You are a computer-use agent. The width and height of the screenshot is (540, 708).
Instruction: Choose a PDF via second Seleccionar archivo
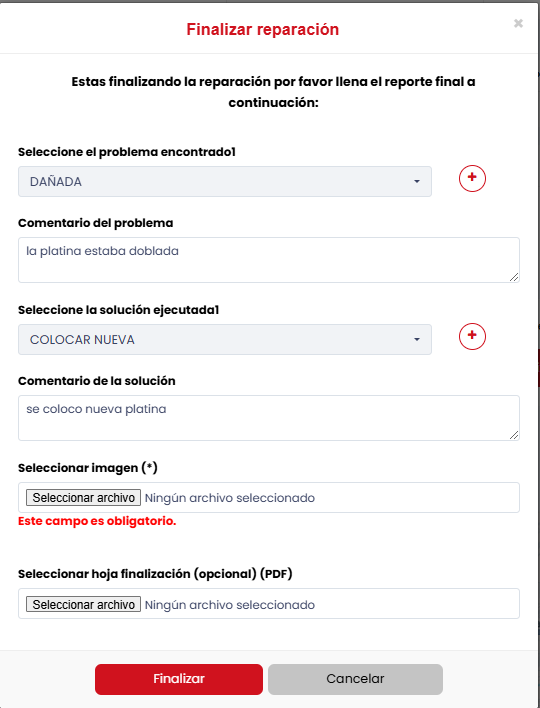tap(84, 605)
